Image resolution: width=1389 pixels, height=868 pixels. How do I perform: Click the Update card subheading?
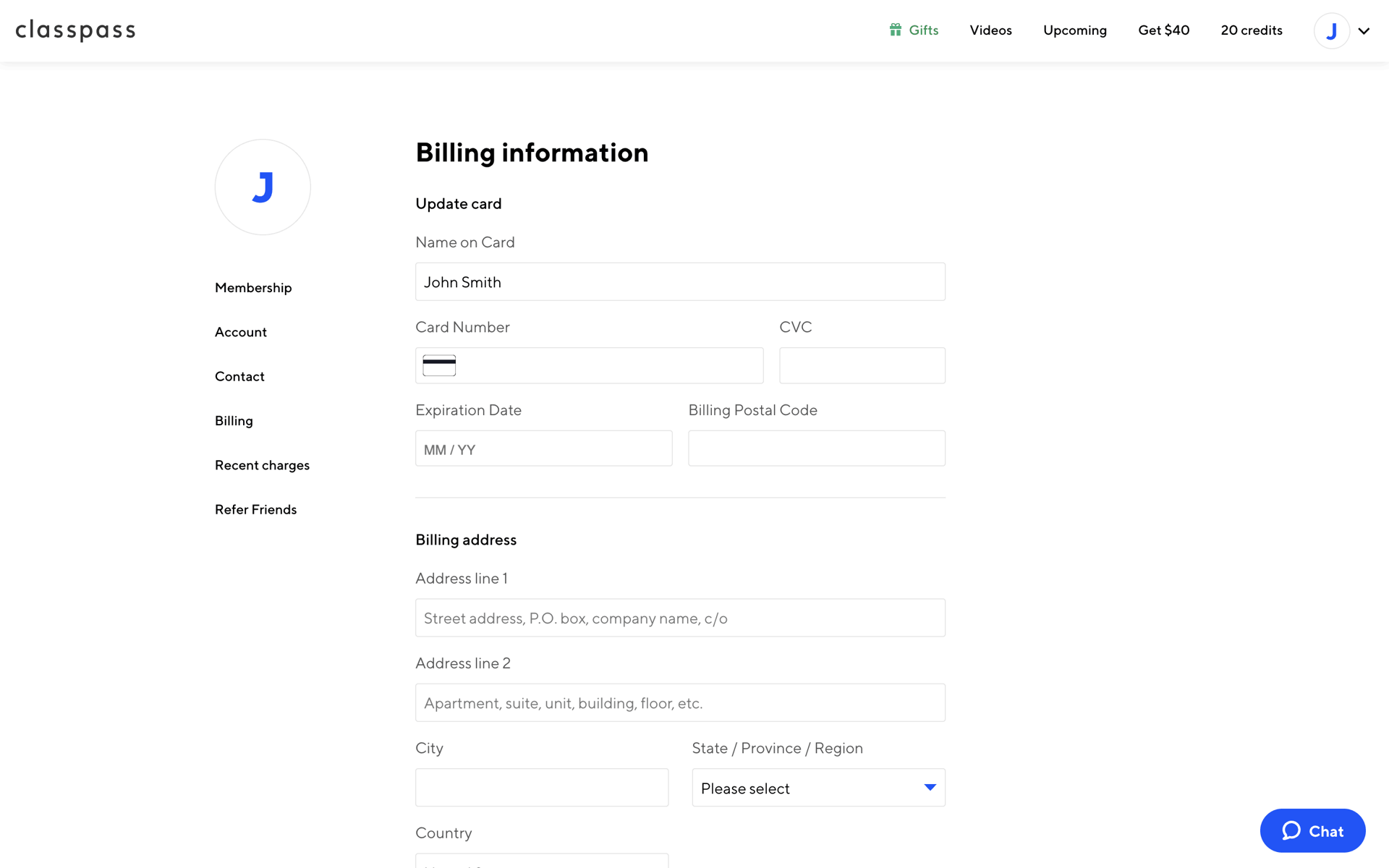coord(459,204)
